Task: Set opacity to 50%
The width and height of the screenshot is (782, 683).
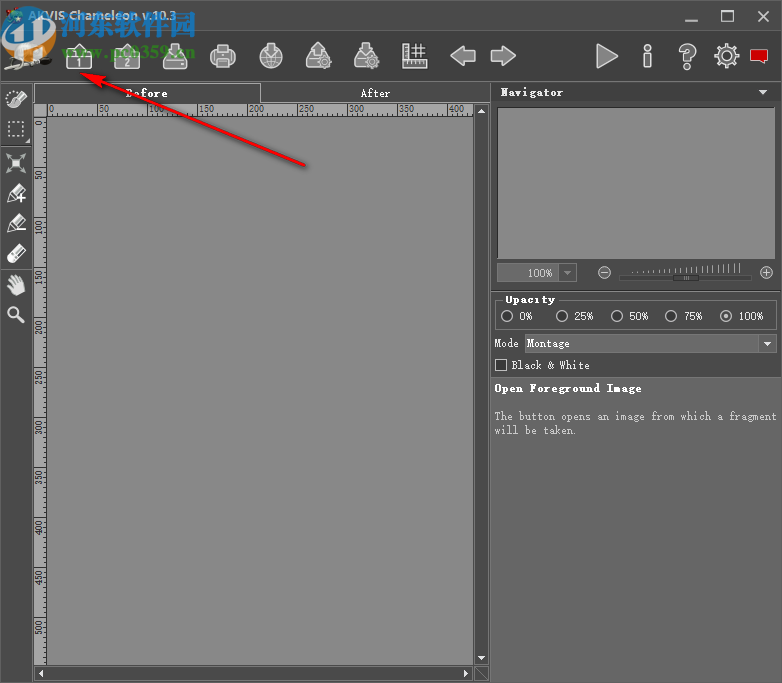Action: coord(617,316)
